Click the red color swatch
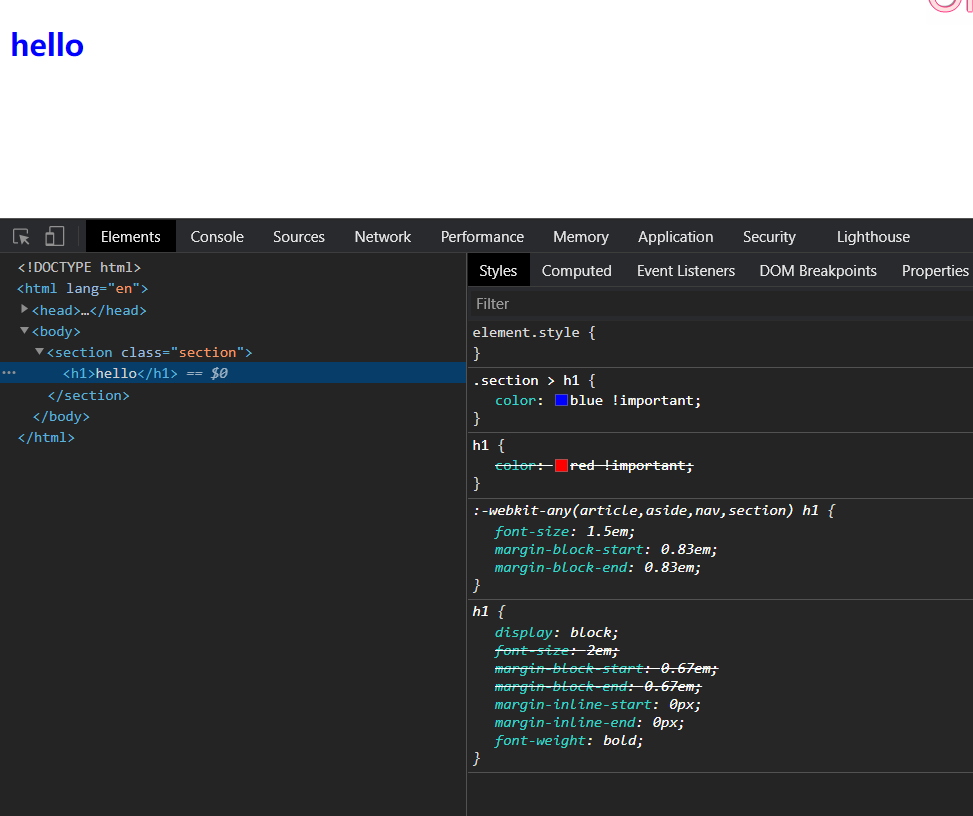The height and width of the screenshot is (816, 973). (x=561, y=465)
